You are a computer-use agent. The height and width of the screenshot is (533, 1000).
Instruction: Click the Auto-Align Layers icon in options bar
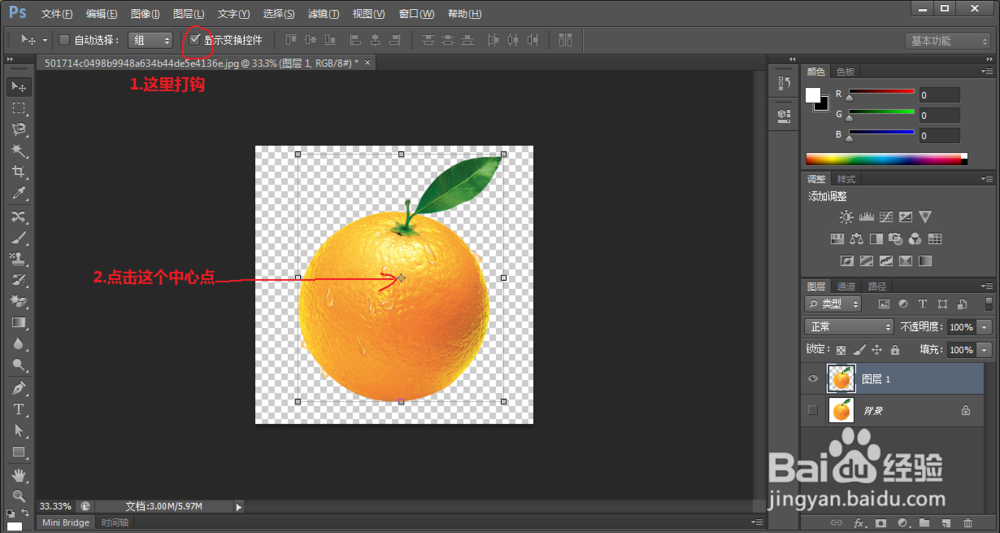coord(565,40)
